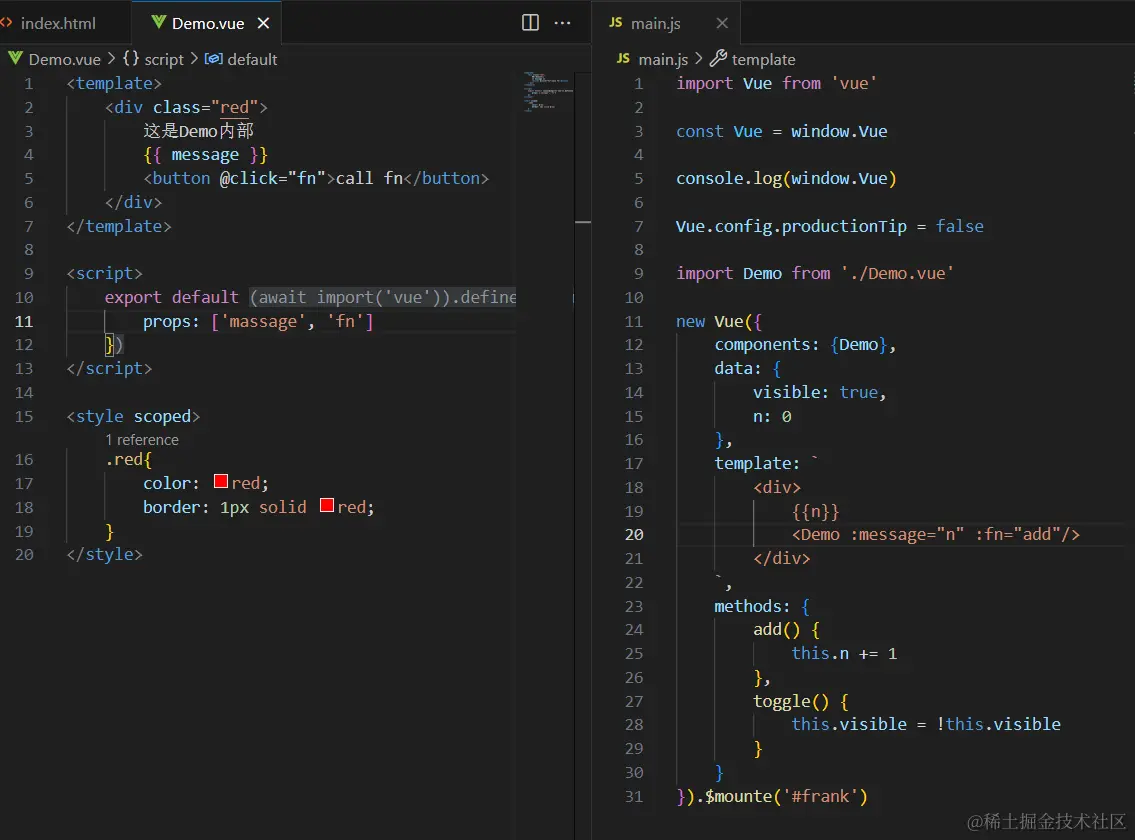The width and height of the screenshot is (1135, 840).
Task: Click 'toggle() {' method definition
Action: coord(801,702)
